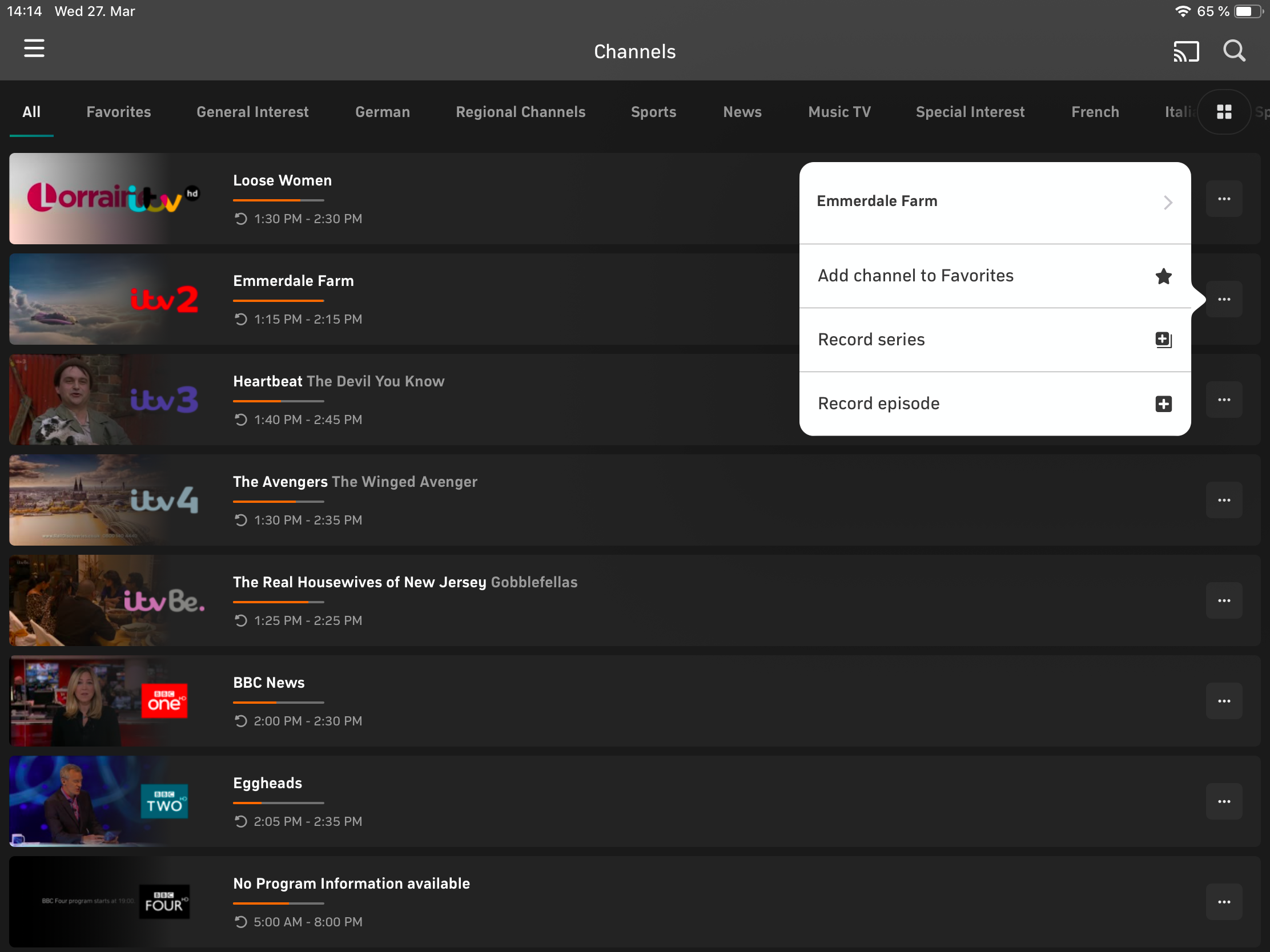Open more options for BBC News row

coord(1224,701)
